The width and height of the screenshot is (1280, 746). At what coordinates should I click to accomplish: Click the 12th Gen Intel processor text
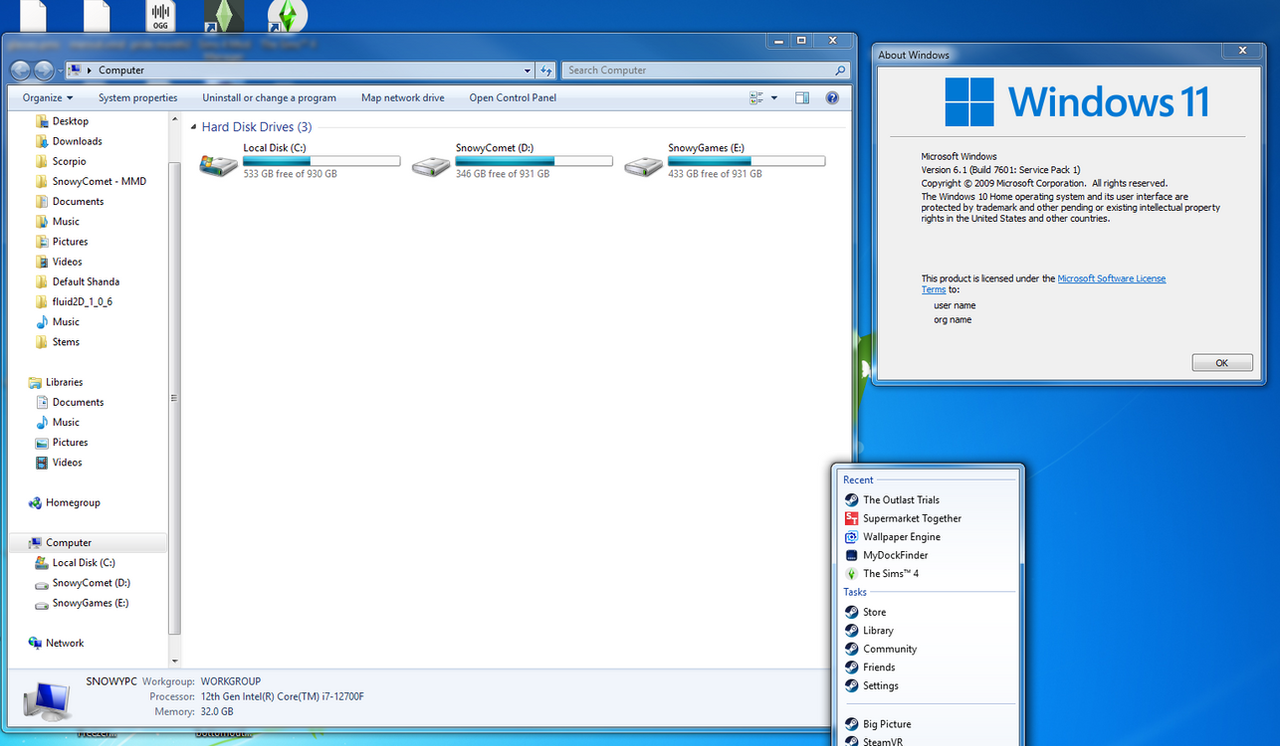[x=282, y=697]
